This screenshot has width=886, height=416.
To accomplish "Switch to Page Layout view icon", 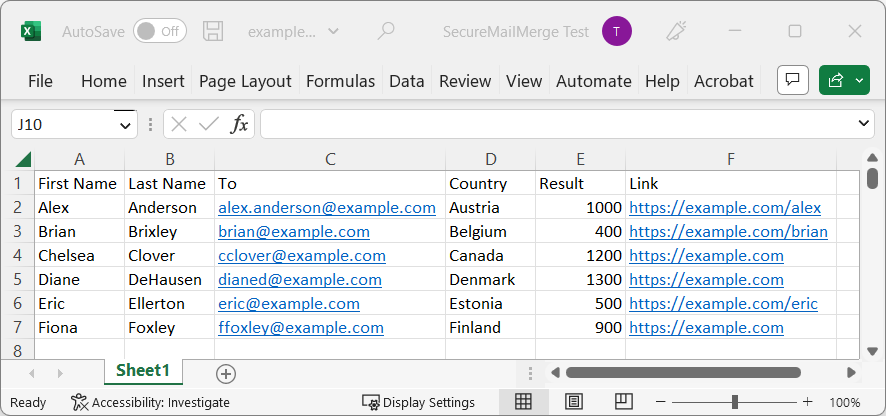I will pyautogui.click(x=574, y=402).
